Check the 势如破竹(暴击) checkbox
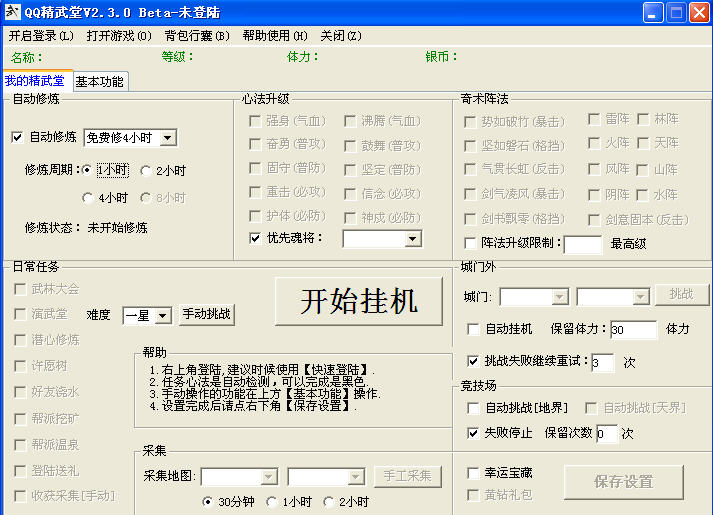713x515 pixels. pyautogui.click(x=470, y=122)
